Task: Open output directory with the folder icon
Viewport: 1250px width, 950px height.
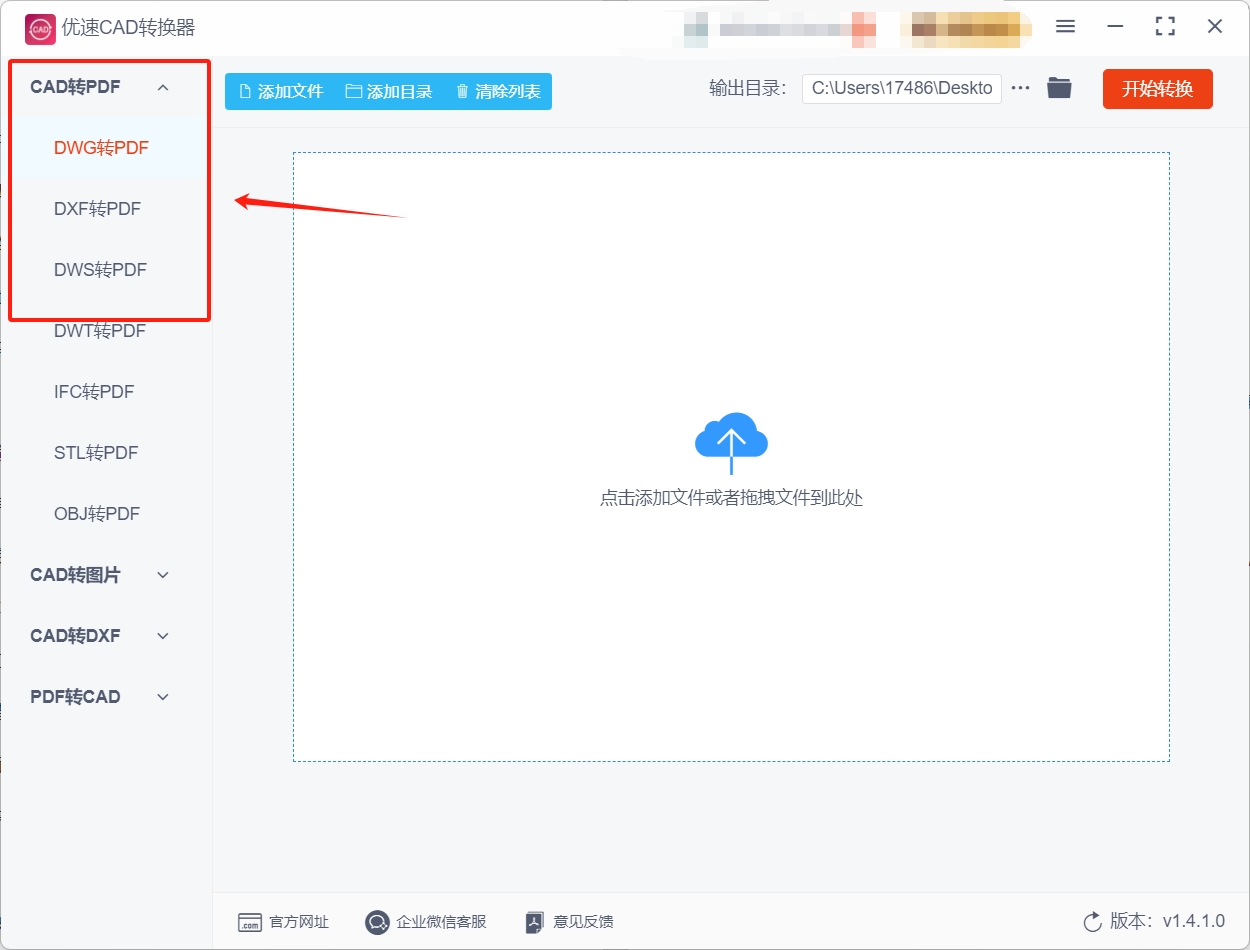Action: coord(1059,88)
